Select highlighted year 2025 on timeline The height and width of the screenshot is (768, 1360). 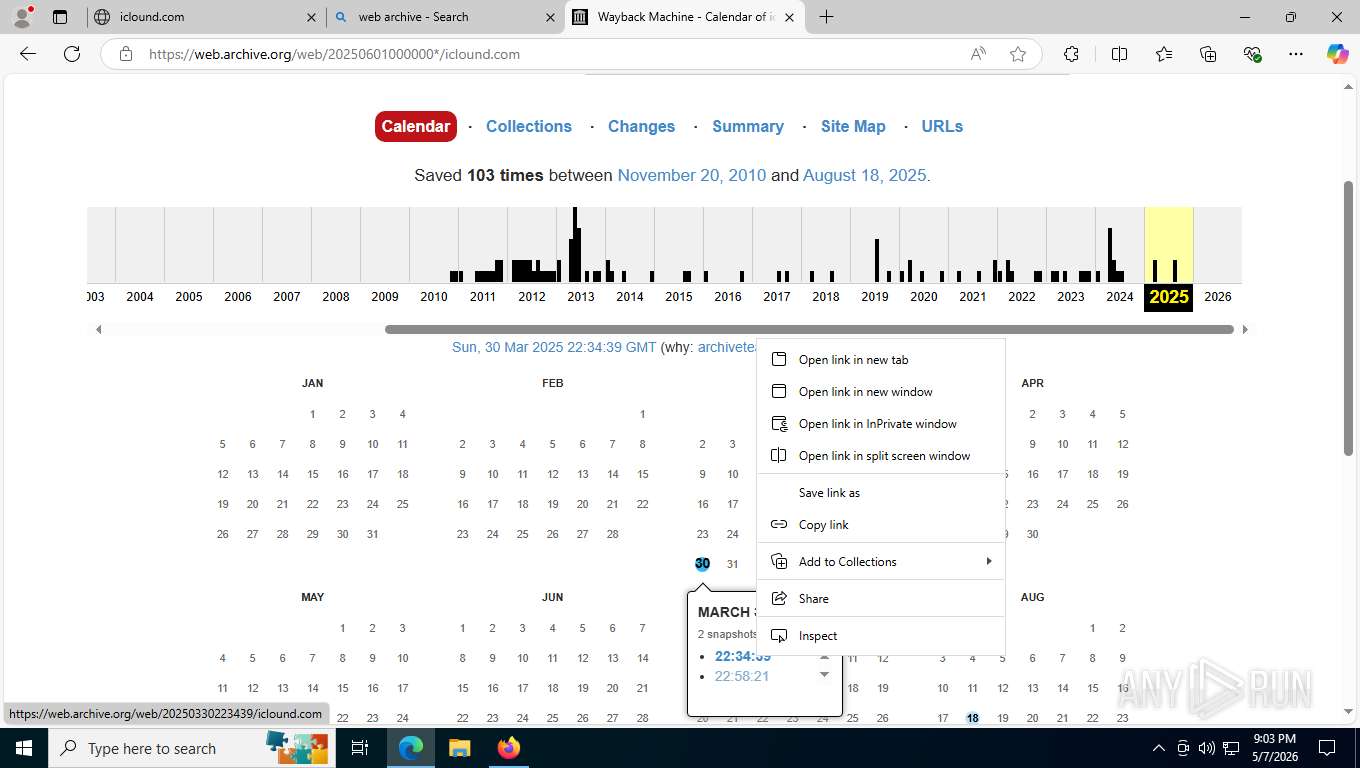click(1169, 297)
